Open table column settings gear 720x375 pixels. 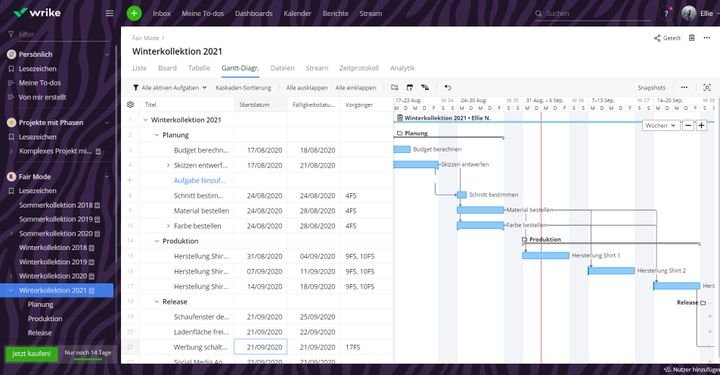coord(130,104)
